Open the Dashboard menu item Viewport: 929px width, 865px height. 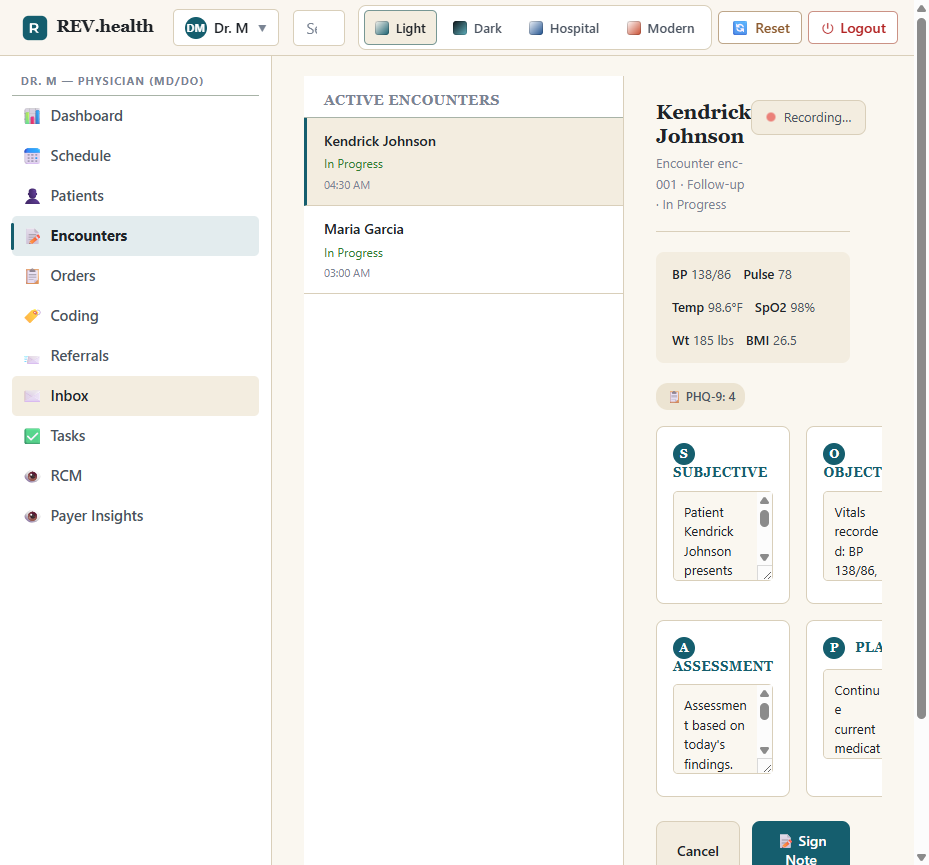coord(135,116)
